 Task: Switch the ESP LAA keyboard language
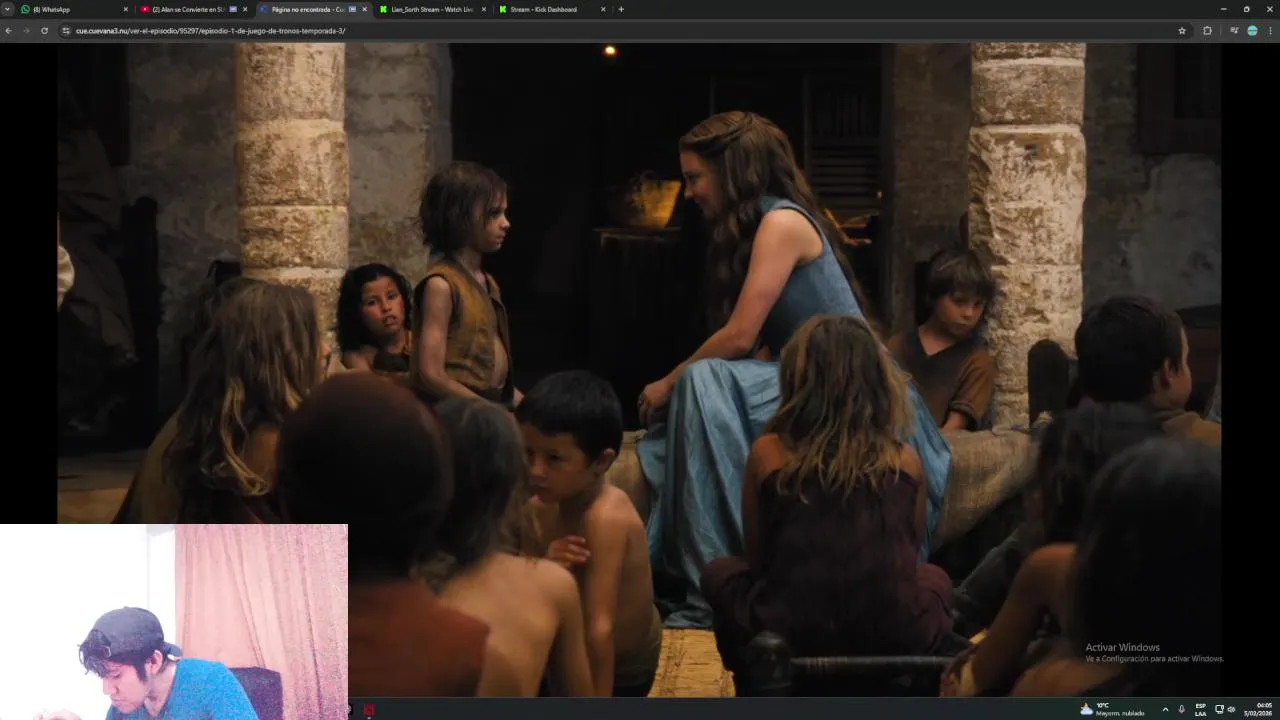1201,709
